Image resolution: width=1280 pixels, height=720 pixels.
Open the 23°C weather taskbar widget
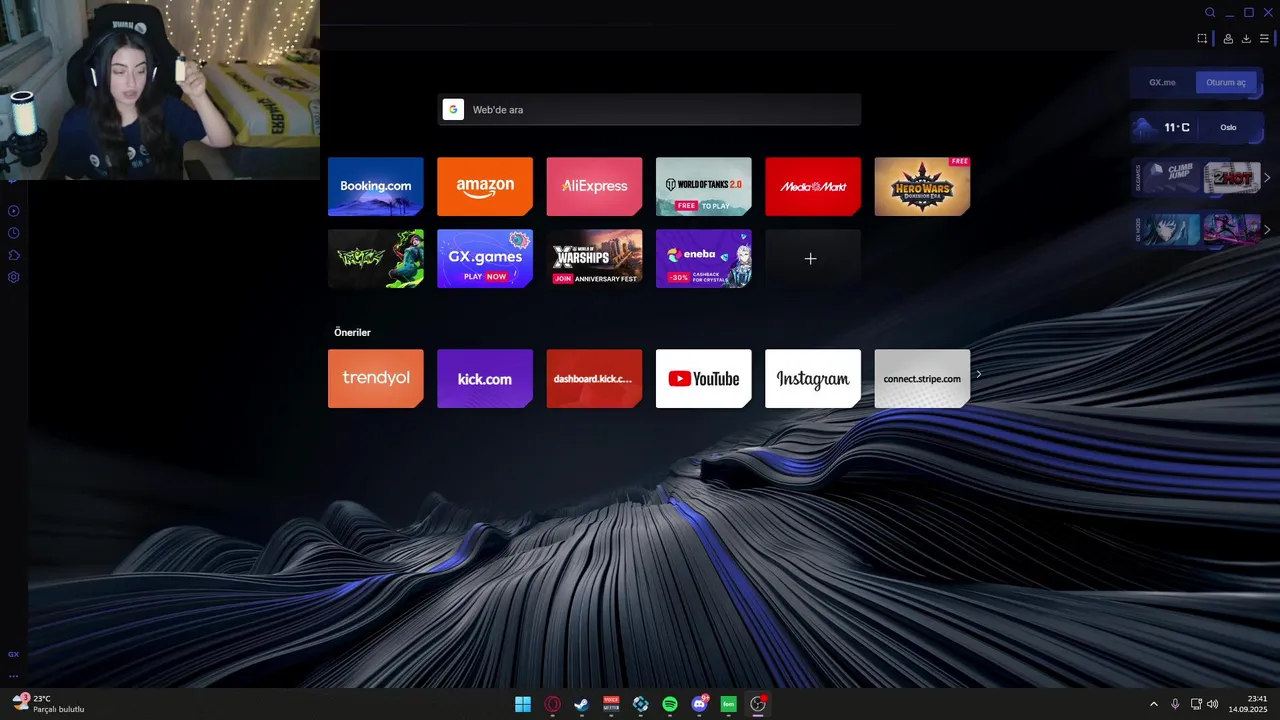[48, 704]
